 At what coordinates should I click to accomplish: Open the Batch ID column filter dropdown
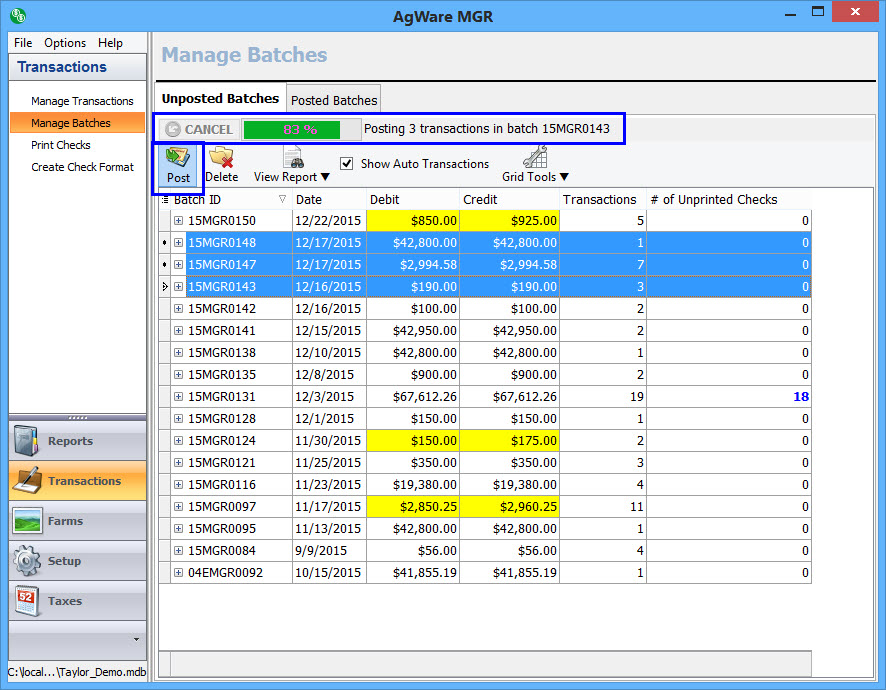pyautogui.click(x=282, y=200)
